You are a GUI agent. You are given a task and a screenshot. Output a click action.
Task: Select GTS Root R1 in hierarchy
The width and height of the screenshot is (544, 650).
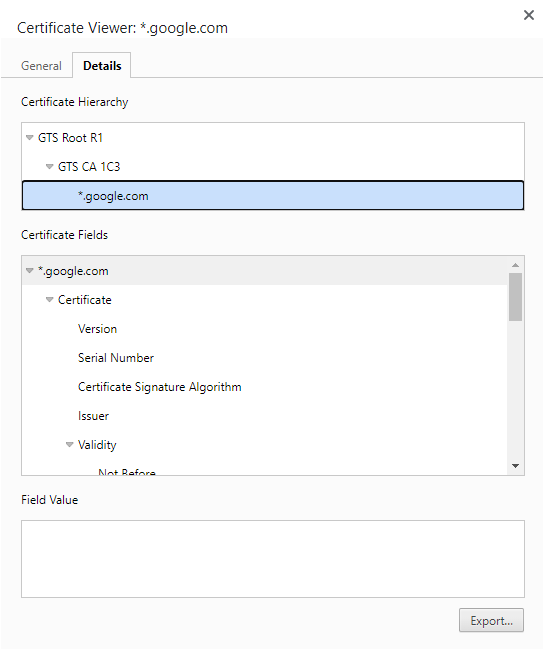273,138
